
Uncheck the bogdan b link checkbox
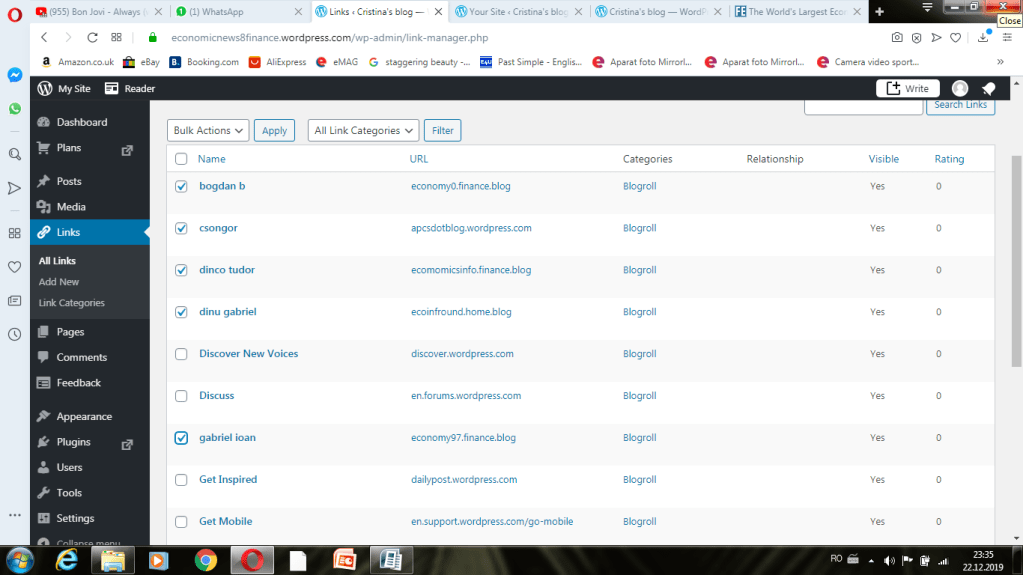point(181,186)
